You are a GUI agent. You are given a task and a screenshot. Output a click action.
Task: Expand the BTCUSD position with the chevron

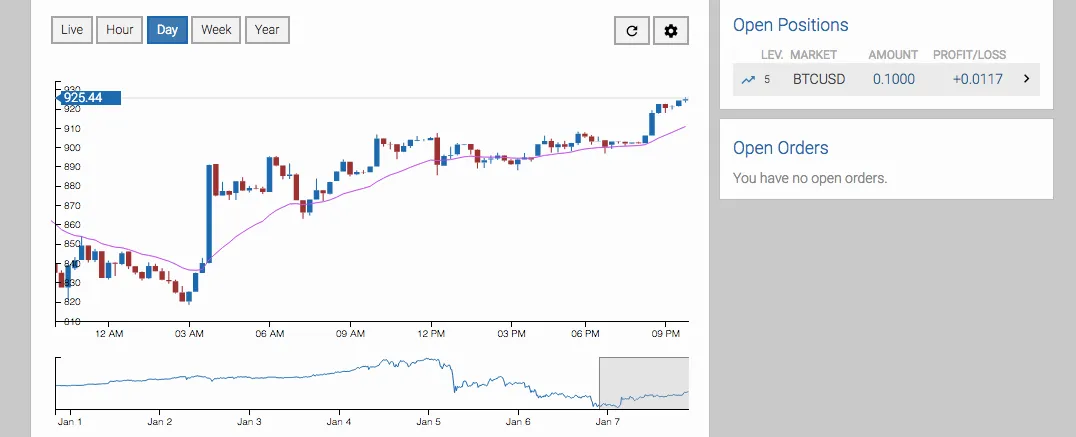(1027, 79)
